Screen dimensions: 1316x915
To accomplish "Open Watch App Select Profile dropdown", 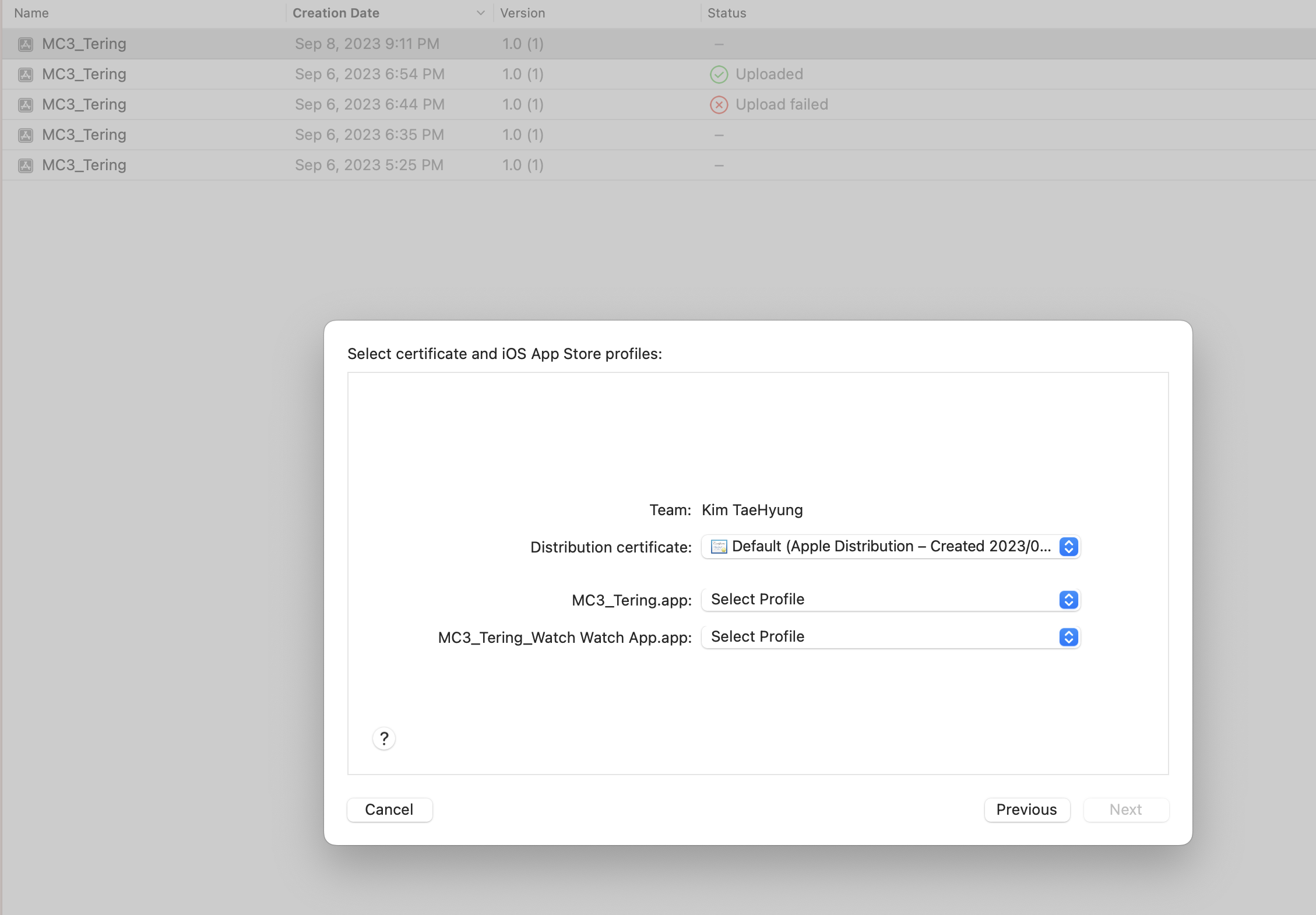I will click(x=890, y=637).
